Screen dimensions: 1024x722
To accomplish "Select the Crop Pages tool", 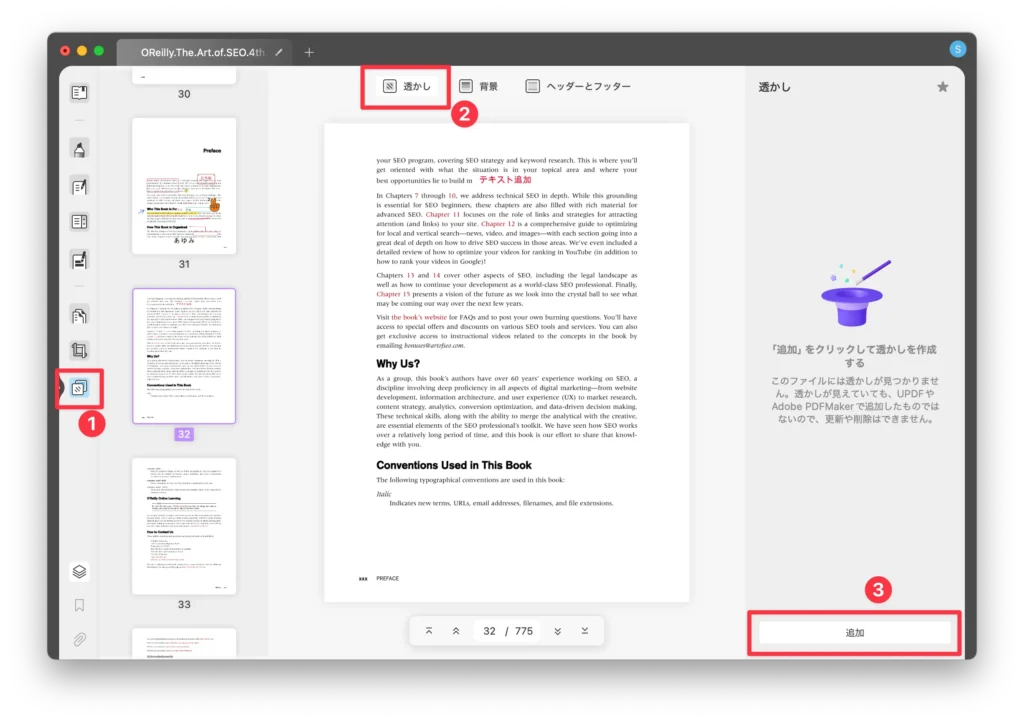I will coord(79,351).
